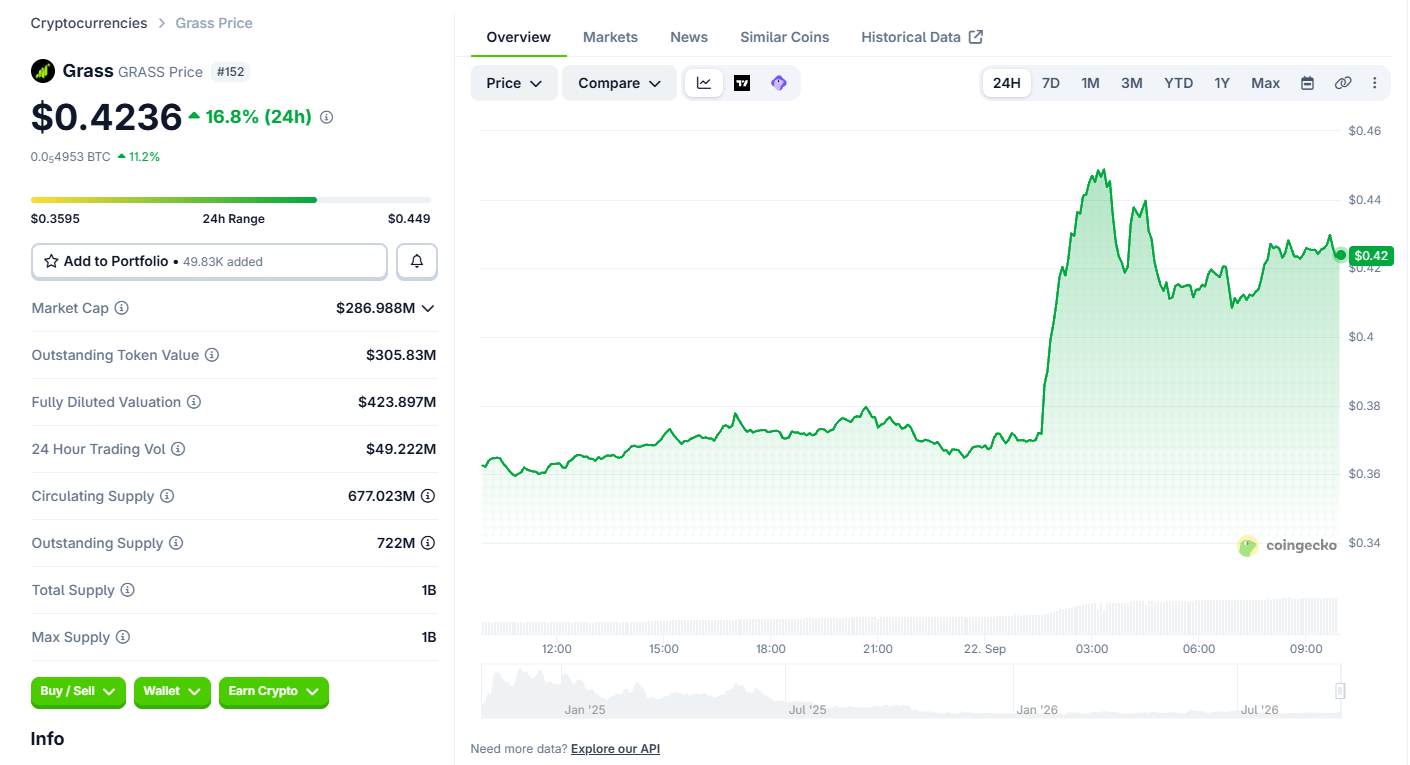Image resolution: width=1410 pixels, height=765 pixels.
Task: Open Outstanding Token Value info icon
Action: pos(212,355)
